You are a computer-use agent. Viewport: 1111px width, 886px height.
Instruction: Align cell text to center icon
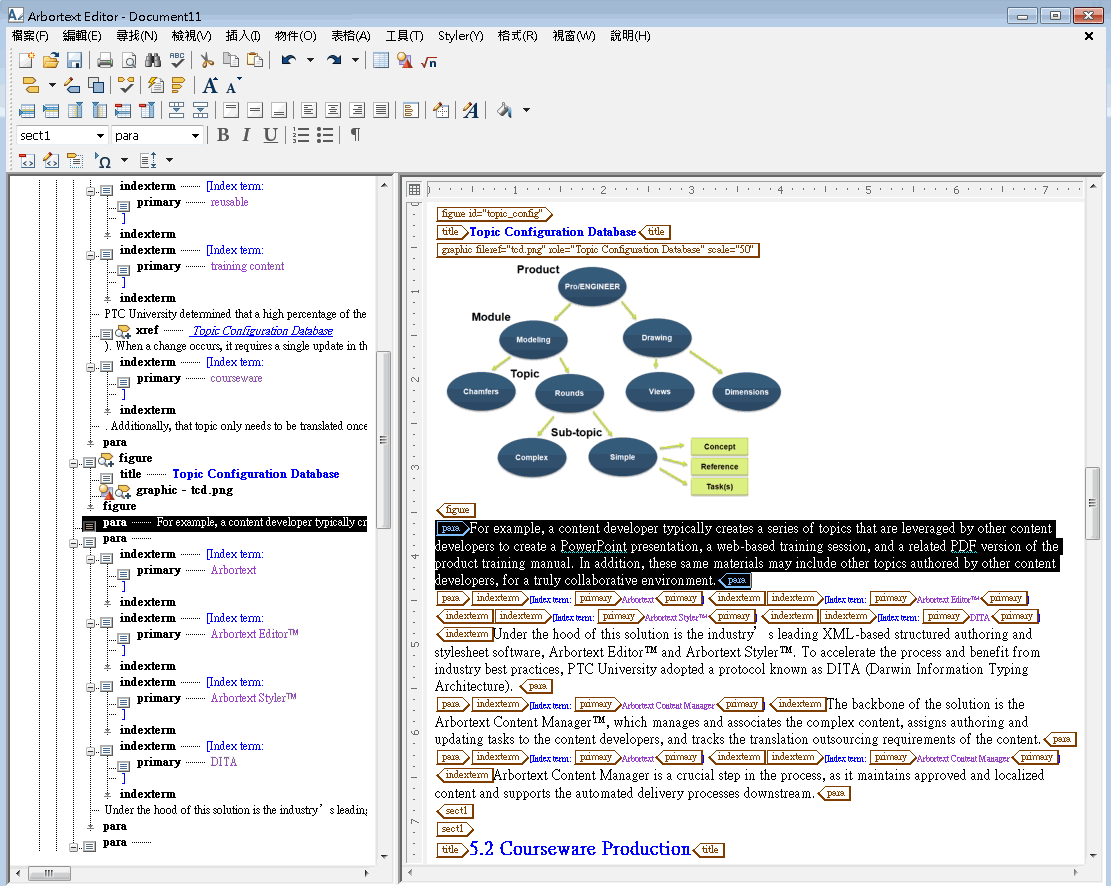(x=333, y=110)
